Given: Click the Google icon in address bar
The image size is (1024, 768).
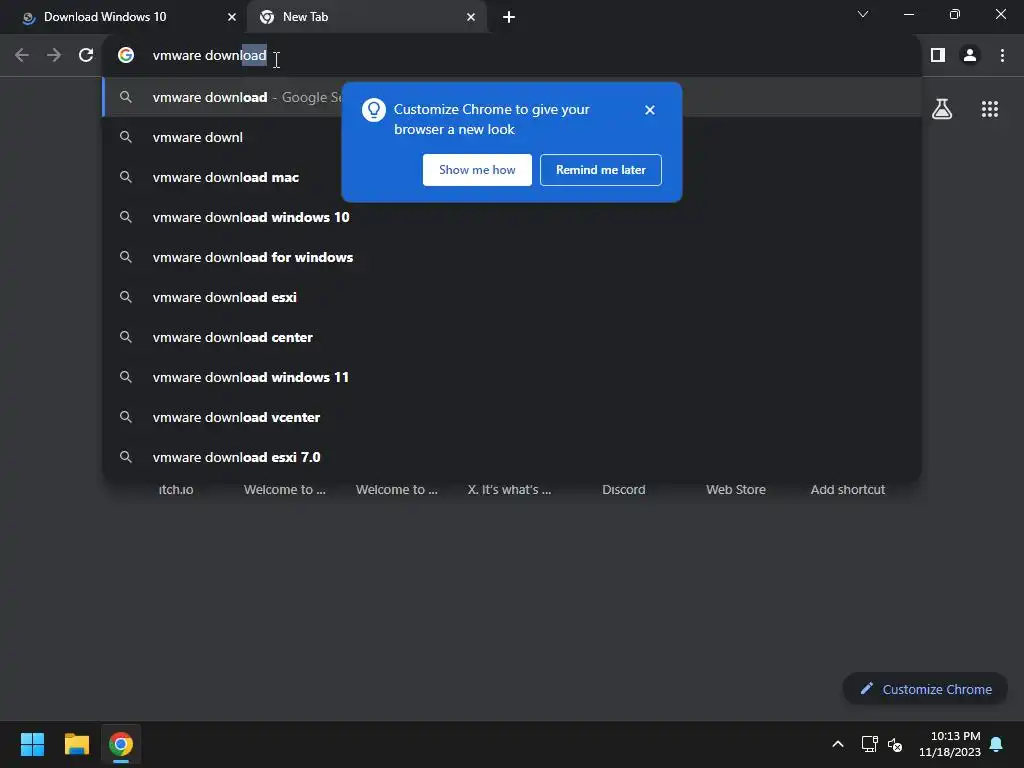Looking at the screenshot, I should (x=126, y=56).
